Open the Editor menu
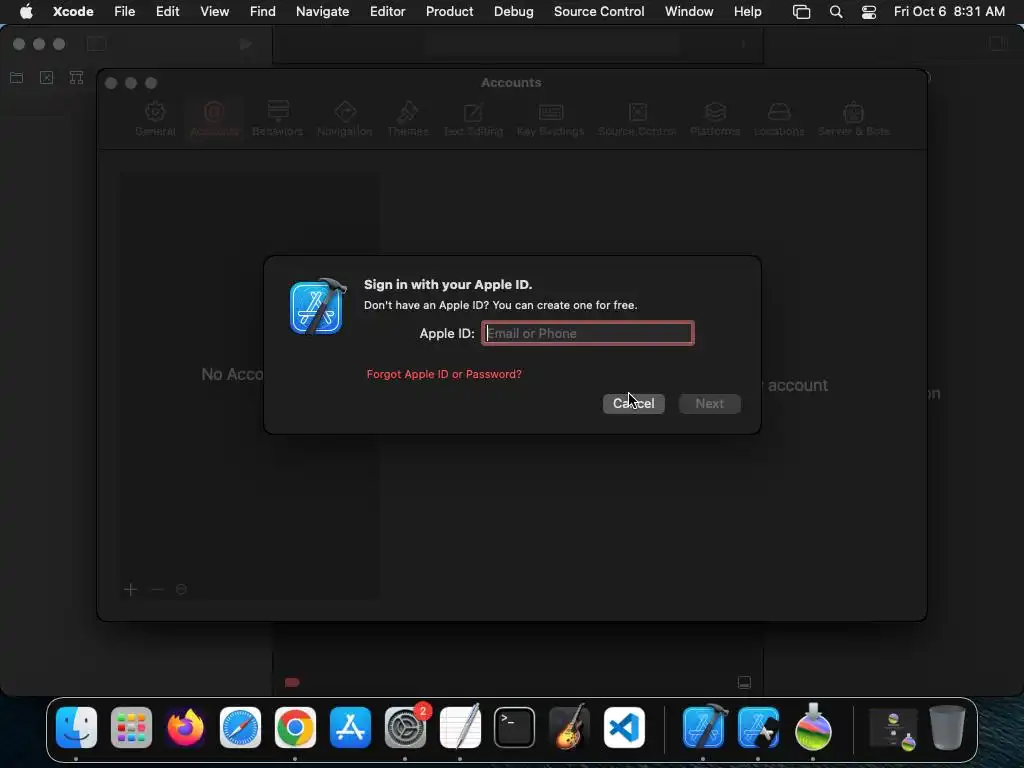The height and width of the screenshot is (768, 1024). tap(387, 11)
